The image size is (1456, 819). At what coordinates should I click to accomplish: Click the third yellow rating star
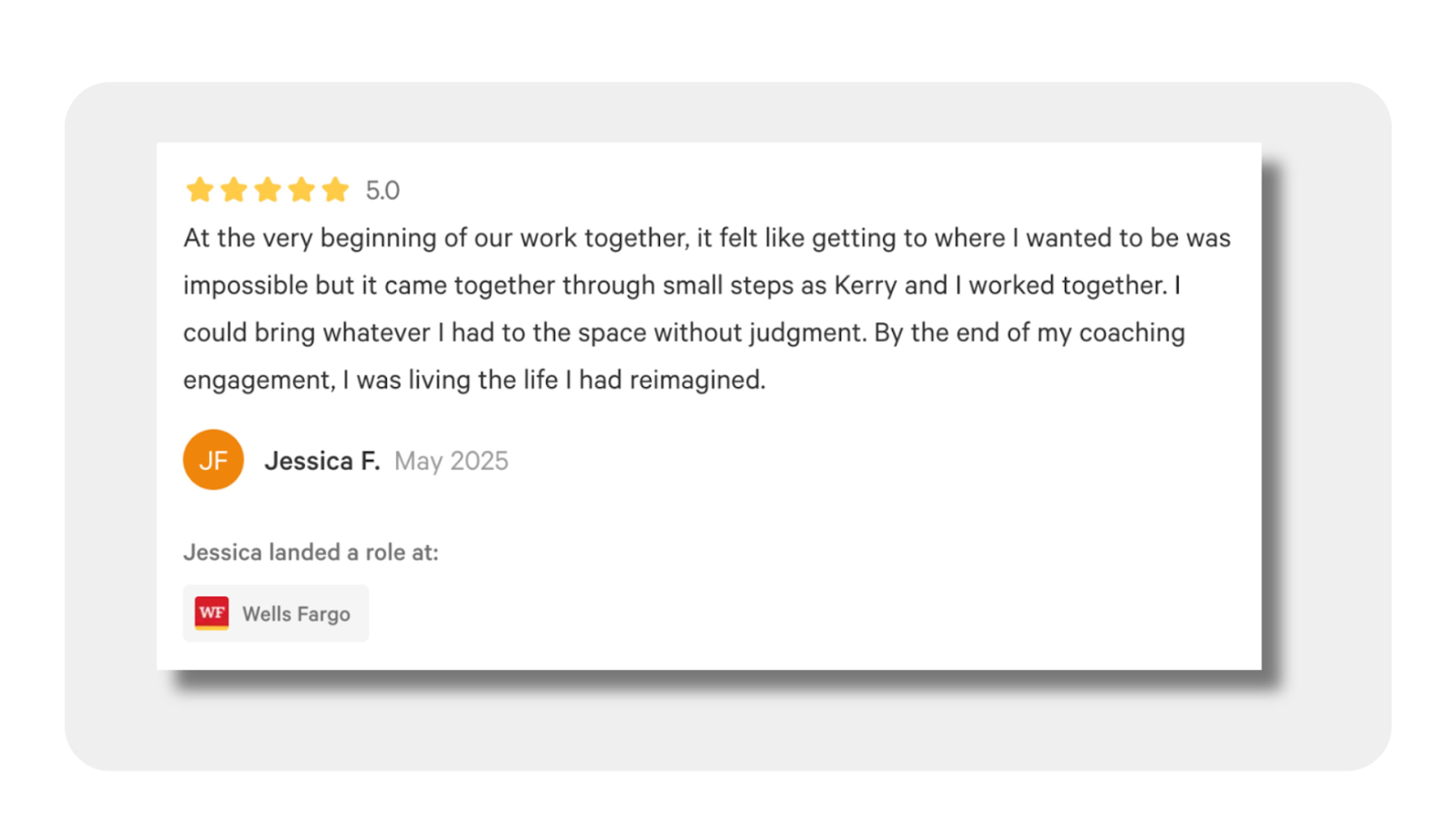coord(267,189)
